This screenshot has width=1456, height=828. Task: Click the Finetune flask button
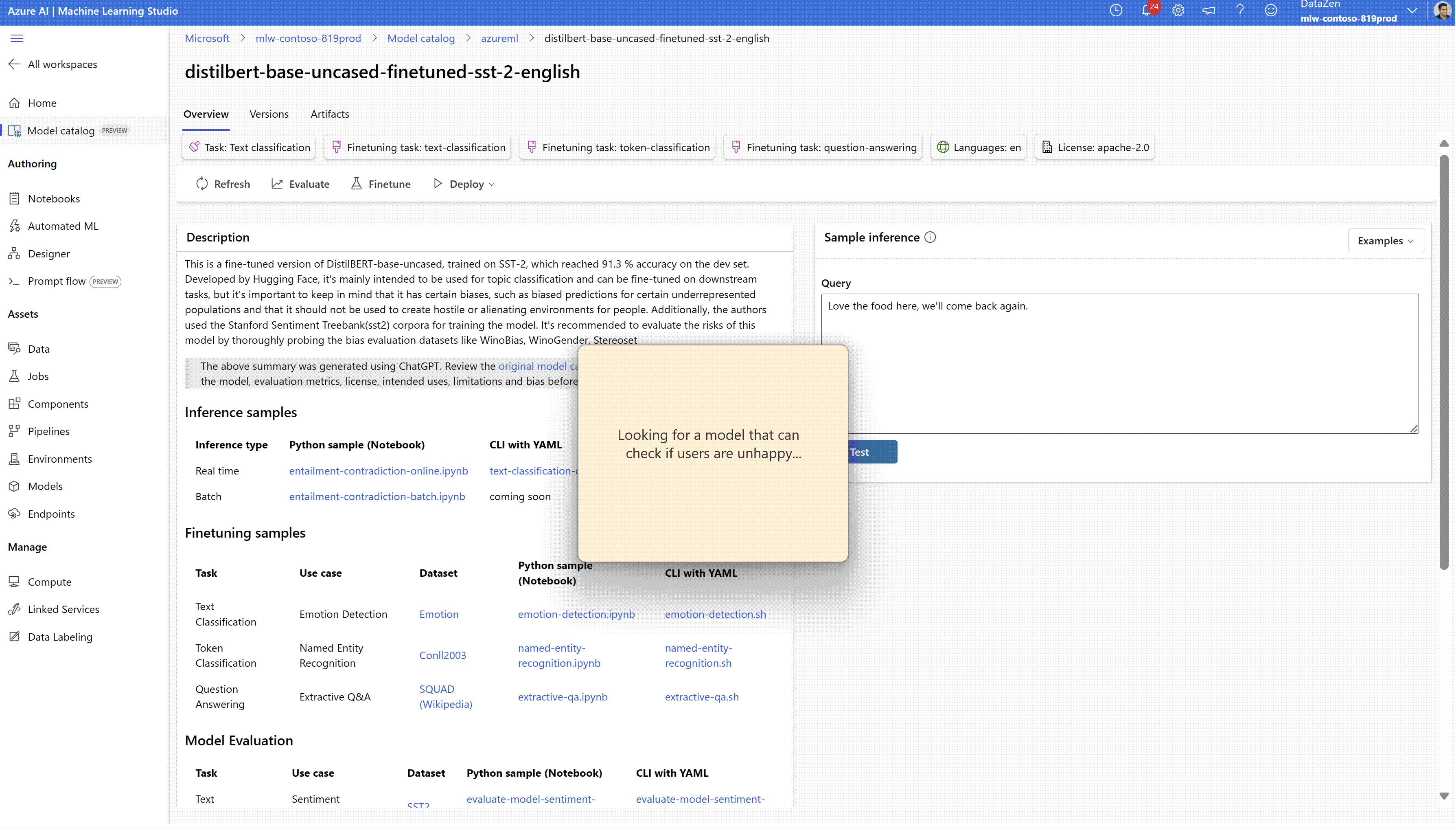(381, 184)
